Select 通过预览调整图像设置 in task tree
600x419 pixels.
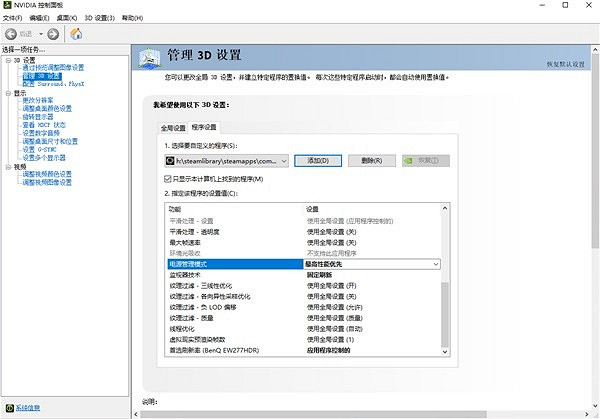point(53,68)
